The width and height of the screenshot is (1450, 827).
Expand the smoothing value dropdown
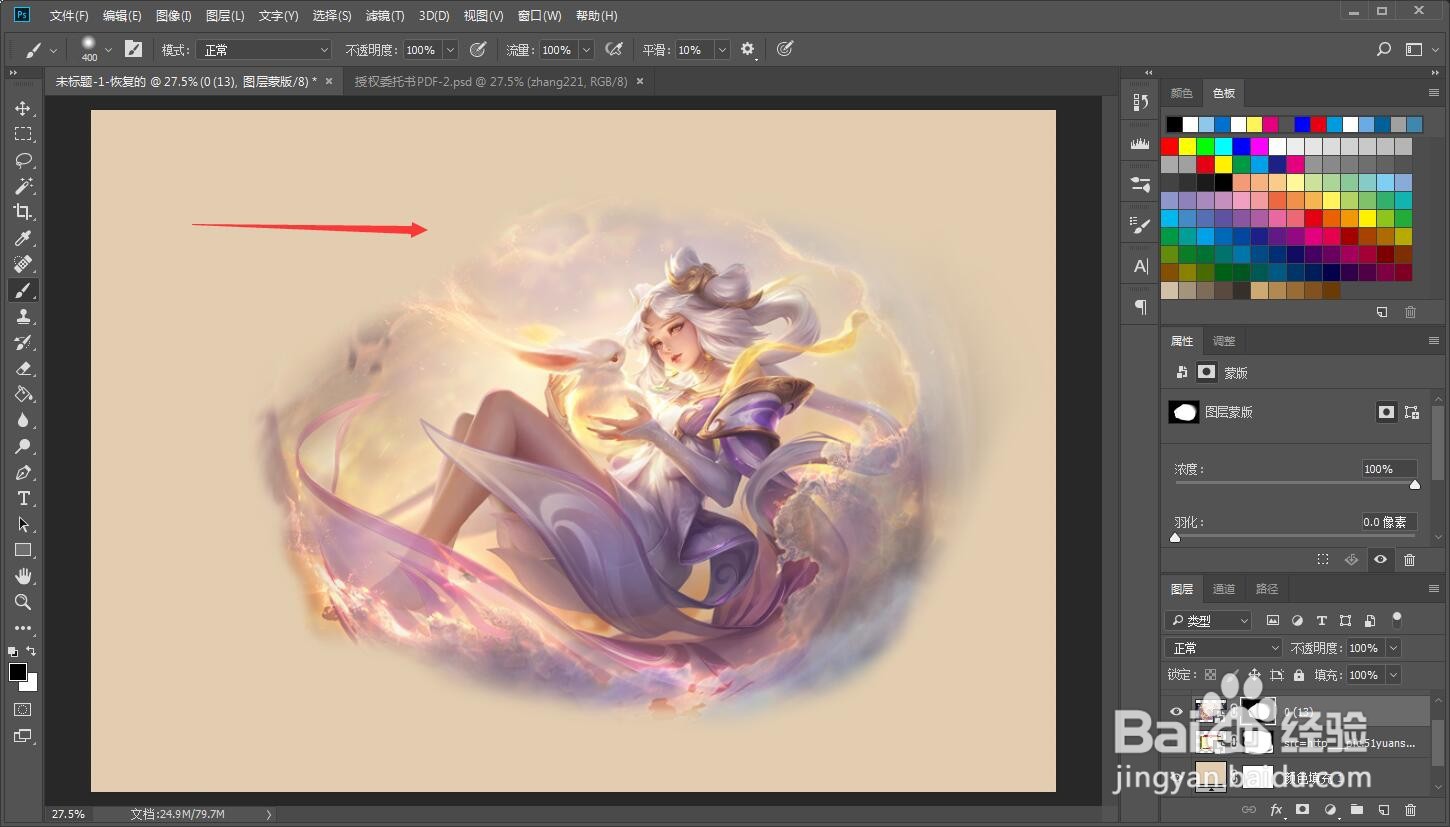pos(722,50)
